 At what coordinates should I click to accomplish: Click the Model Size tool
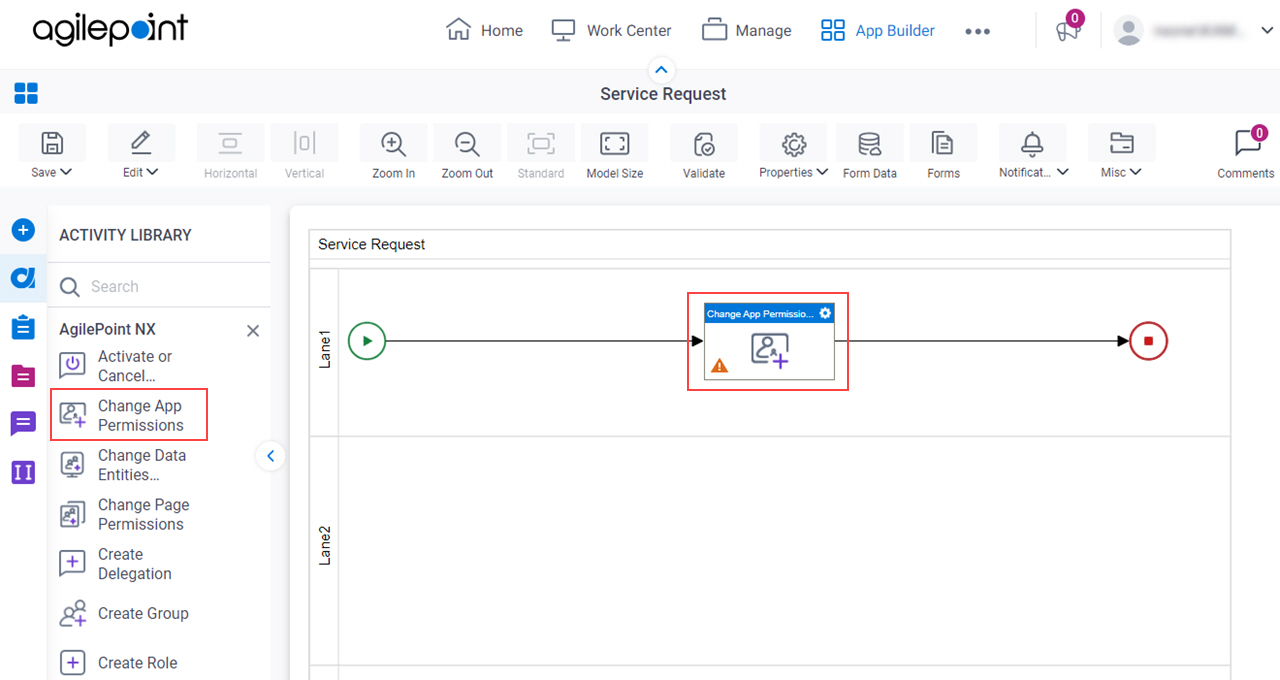614,152
